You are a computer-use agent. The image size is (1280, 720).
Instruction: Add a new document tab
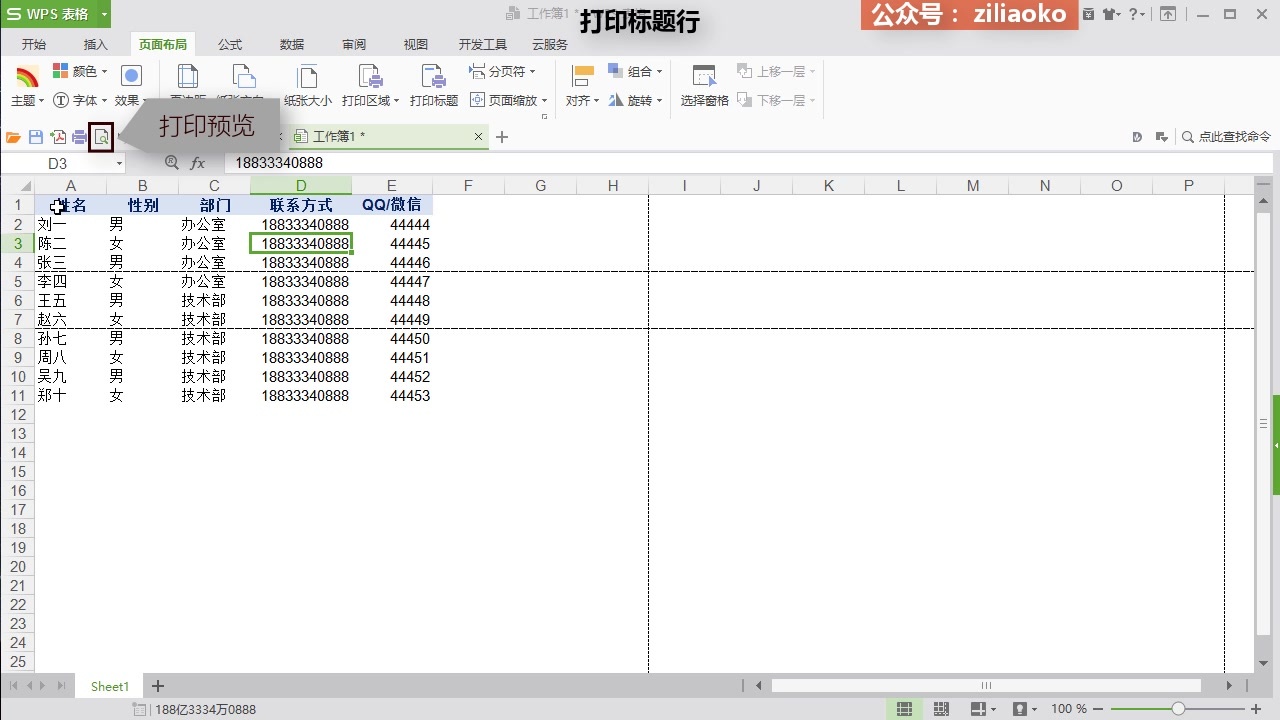point(502,137)
